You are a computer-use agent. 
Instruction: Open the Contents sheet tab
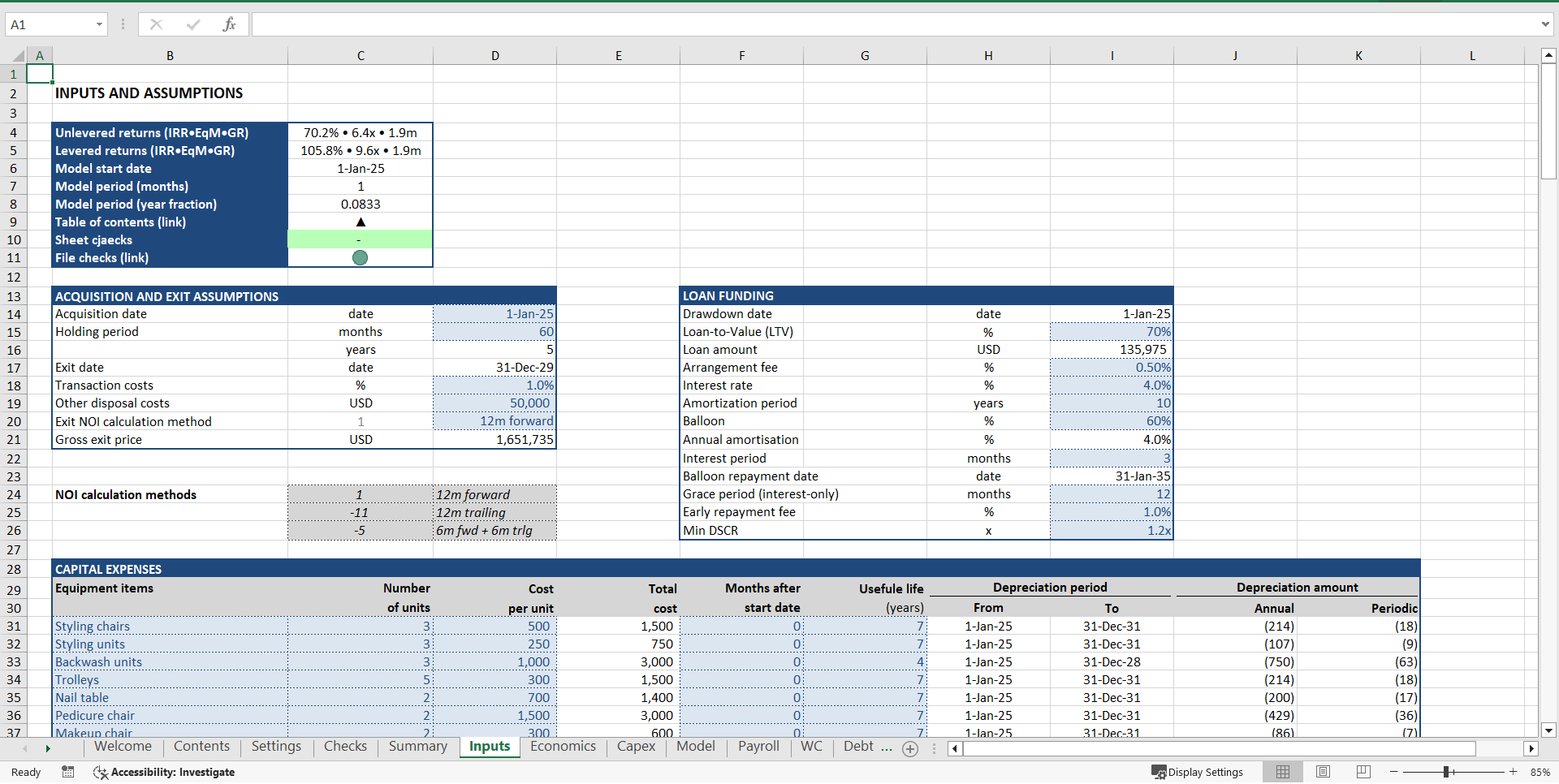[x=201, y=747]
